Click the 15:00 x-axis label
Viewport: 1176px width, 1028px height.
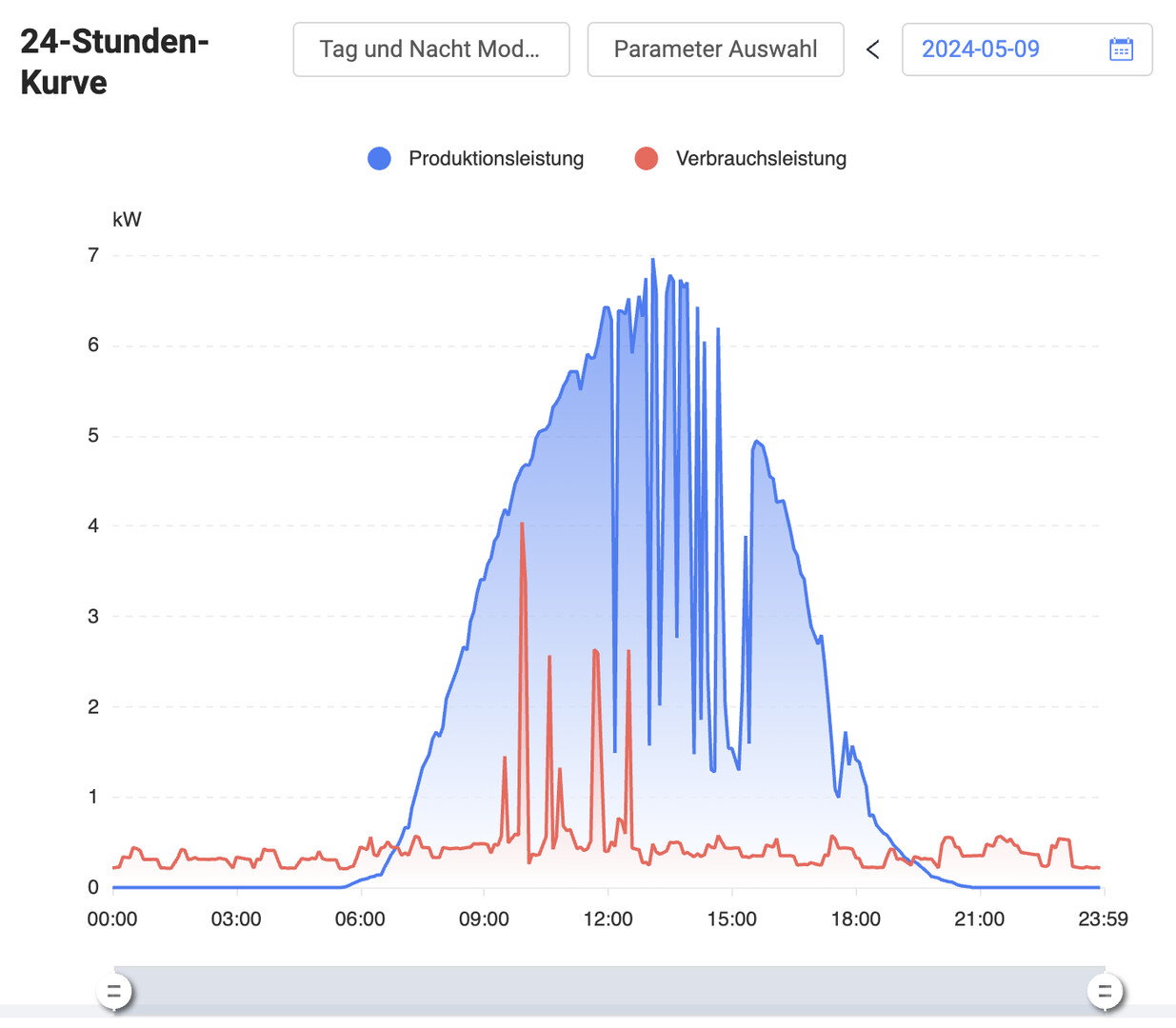[x=731, y=919]
